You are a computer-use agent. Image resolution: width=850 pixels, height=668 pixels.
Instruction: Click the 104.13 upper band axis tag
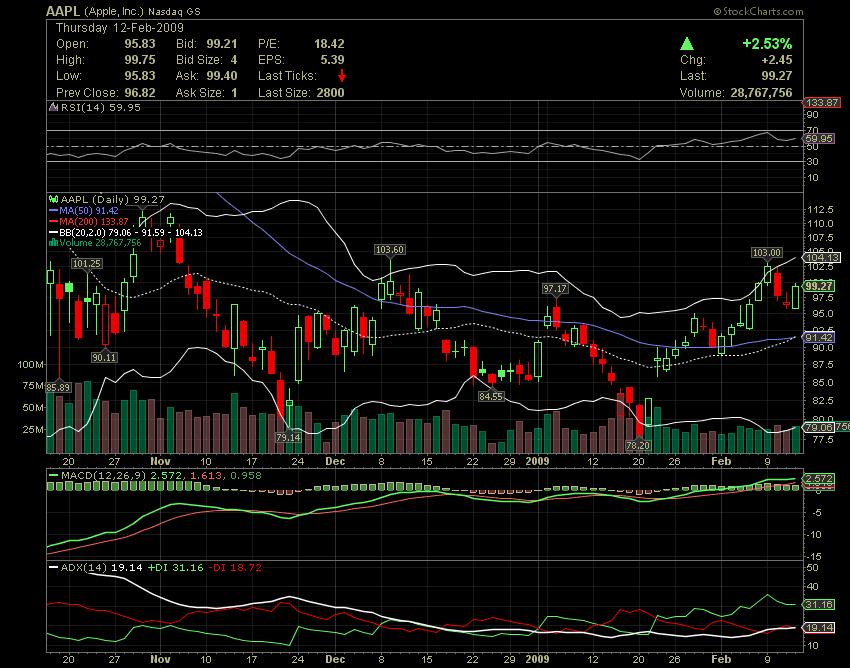[822, 258]
